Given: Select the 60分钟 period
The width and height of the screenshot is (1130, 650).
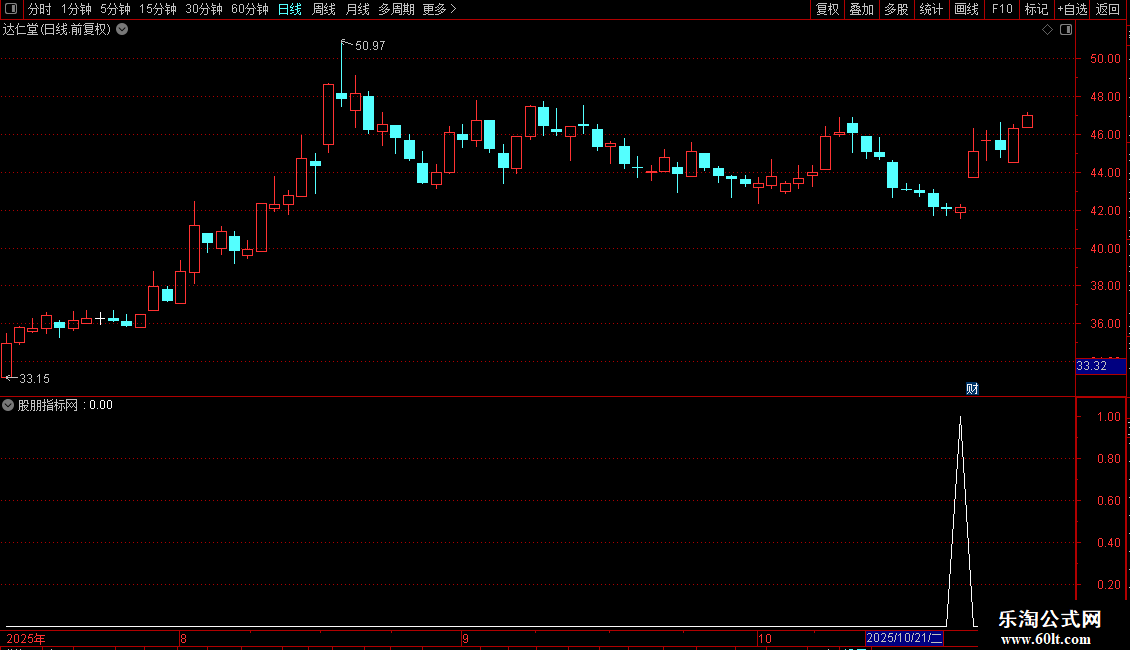Looking at the screenshot, I should 249,9.
